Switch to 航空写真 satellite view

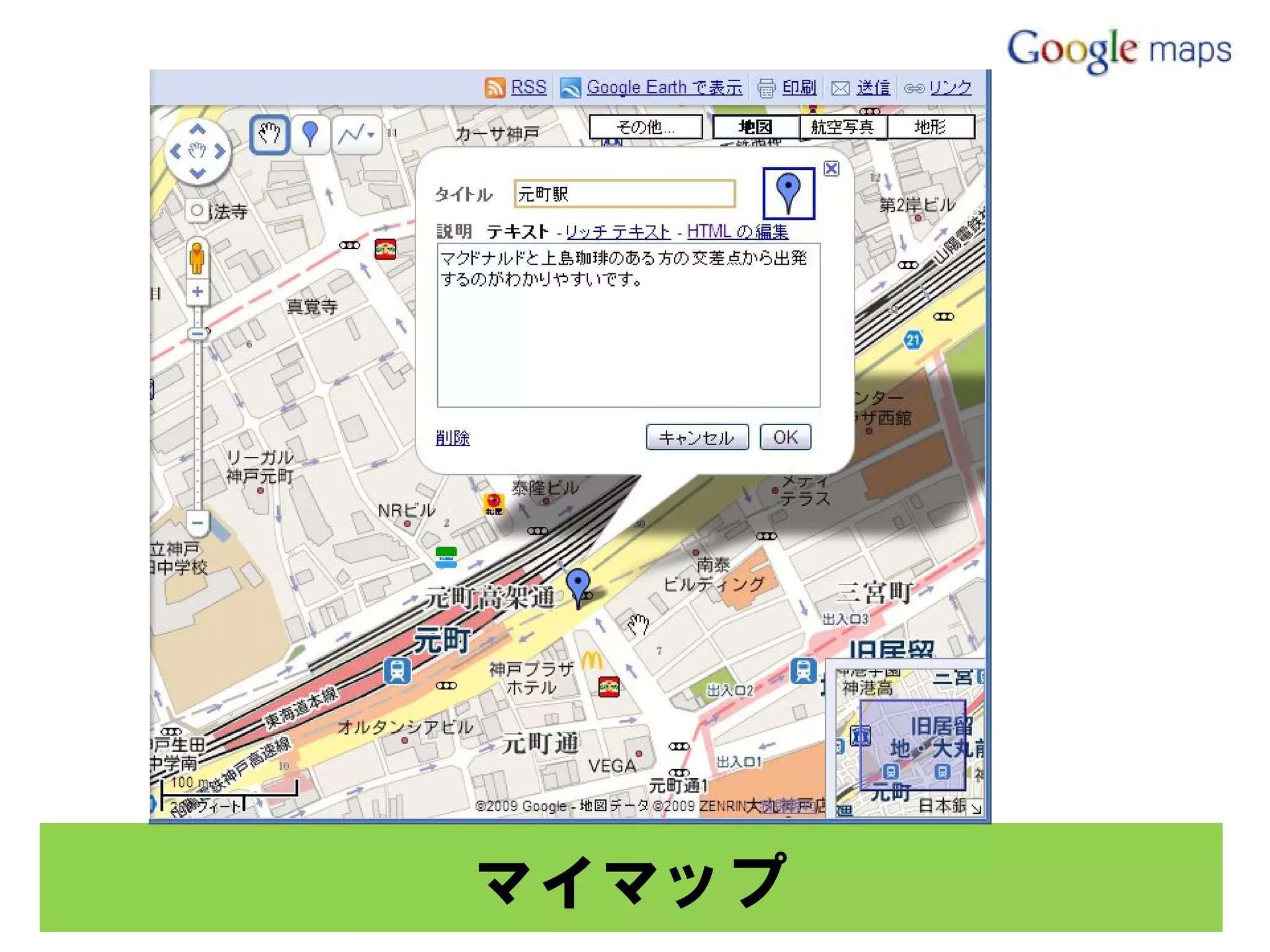(843, 127)
